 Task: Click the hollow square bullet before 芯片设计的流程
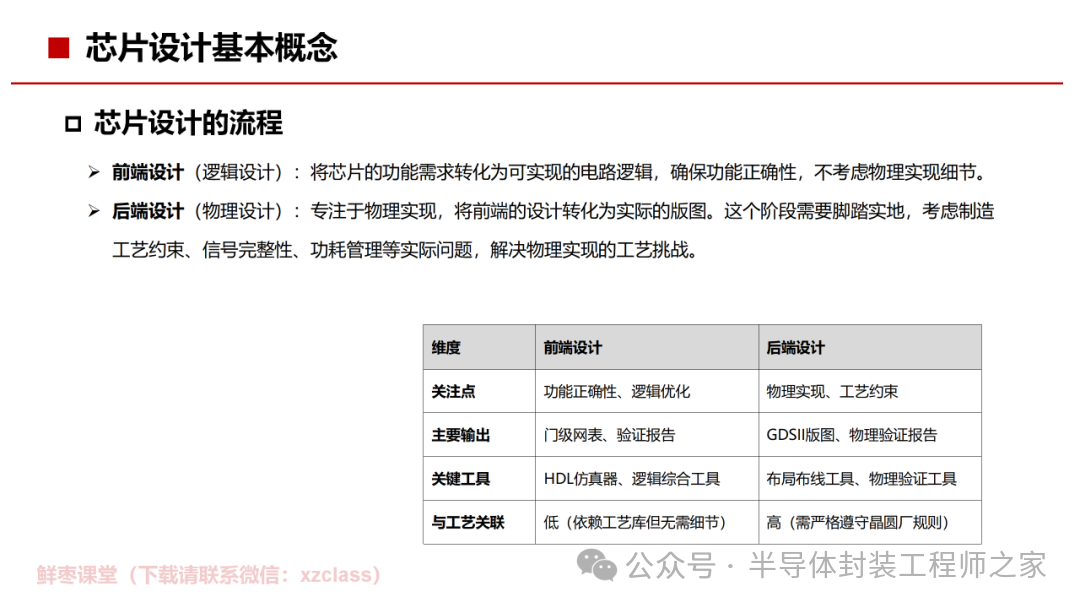[x=72, y=124]
